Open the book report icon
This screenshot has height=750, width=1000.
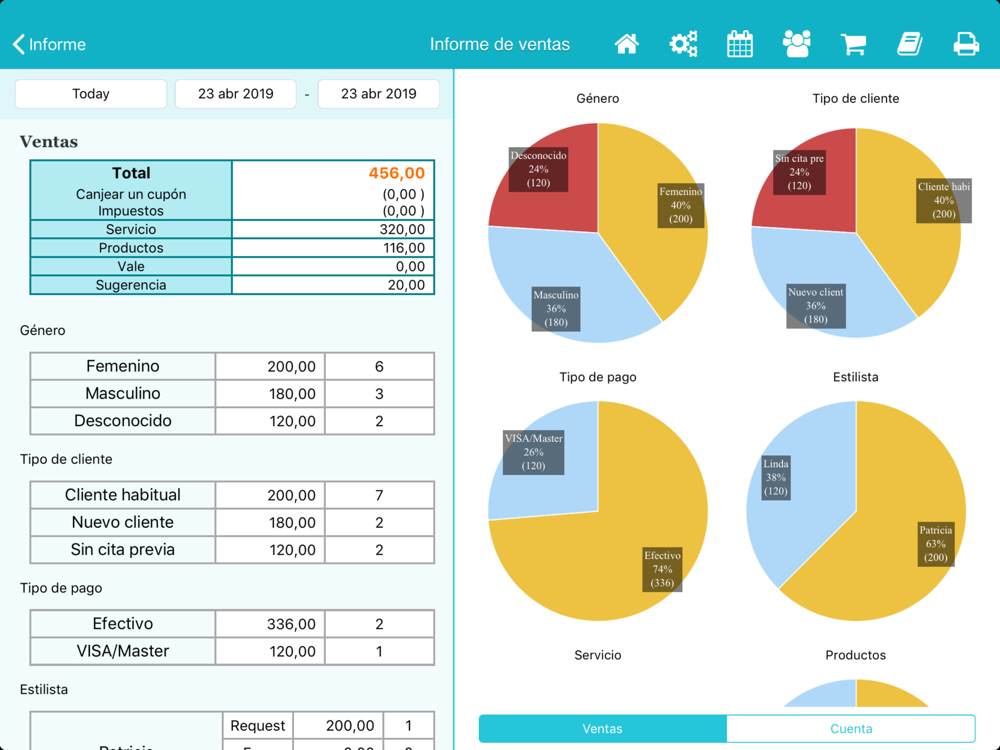(910, 44)
